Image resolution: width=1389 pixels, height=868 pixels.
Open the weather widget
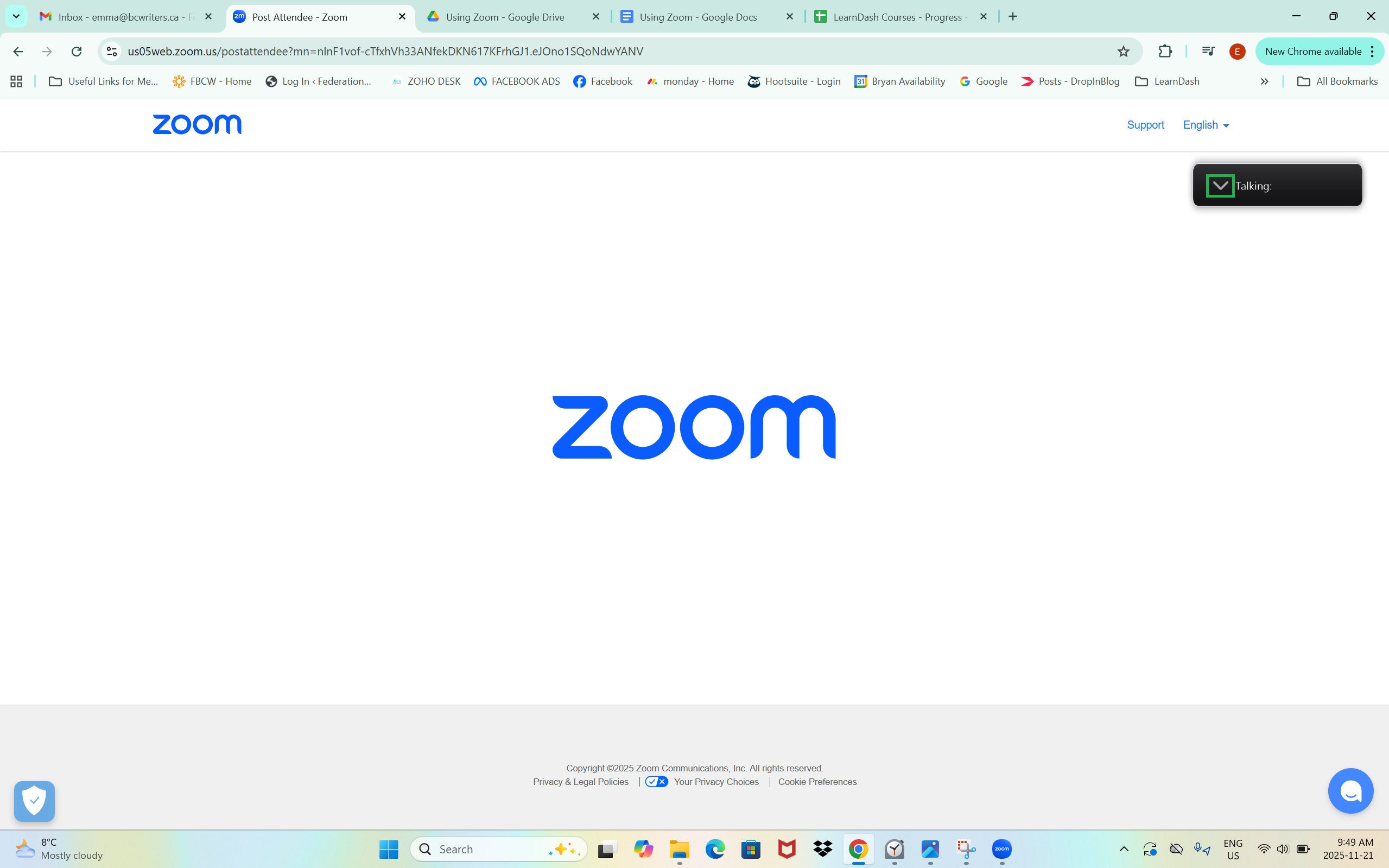(x=59, y=849)
